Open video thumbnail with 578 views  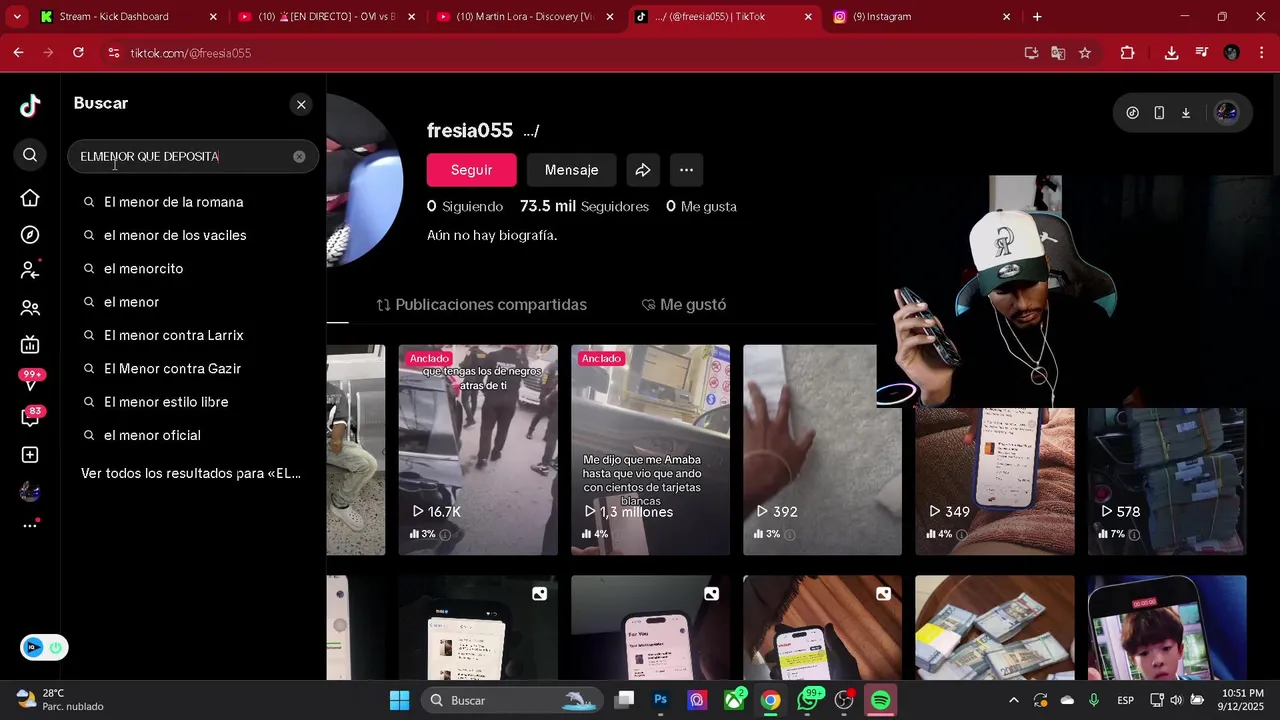[1167, 481]
